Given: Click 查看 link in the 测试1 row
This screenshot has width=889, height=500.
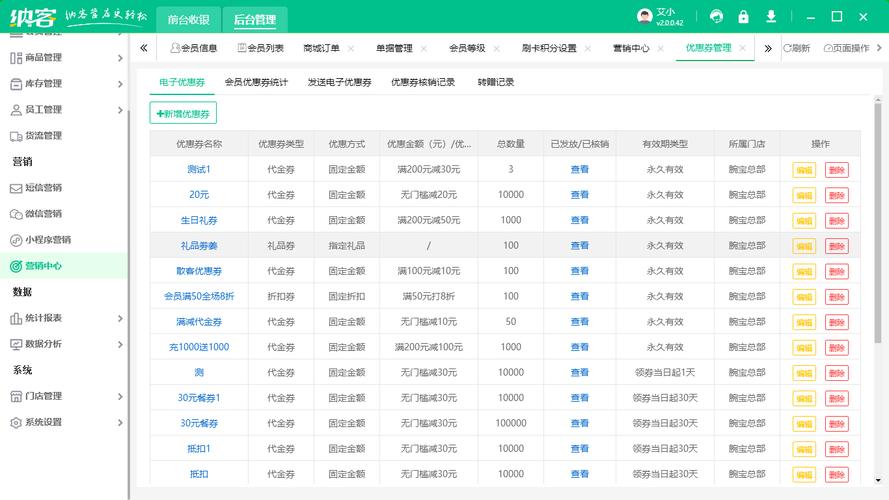Looking at the screenshot, I should (580, 170).
